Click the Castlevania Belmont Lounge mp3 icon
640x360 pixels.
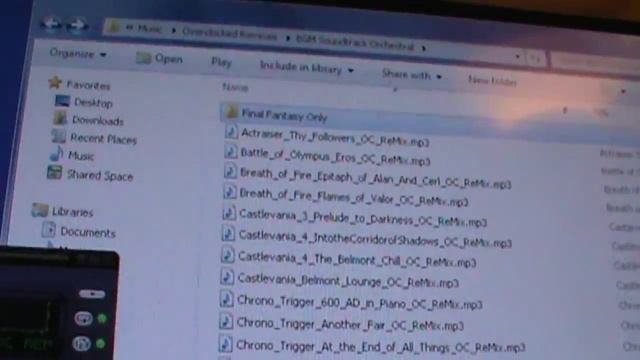pos(227,278)
